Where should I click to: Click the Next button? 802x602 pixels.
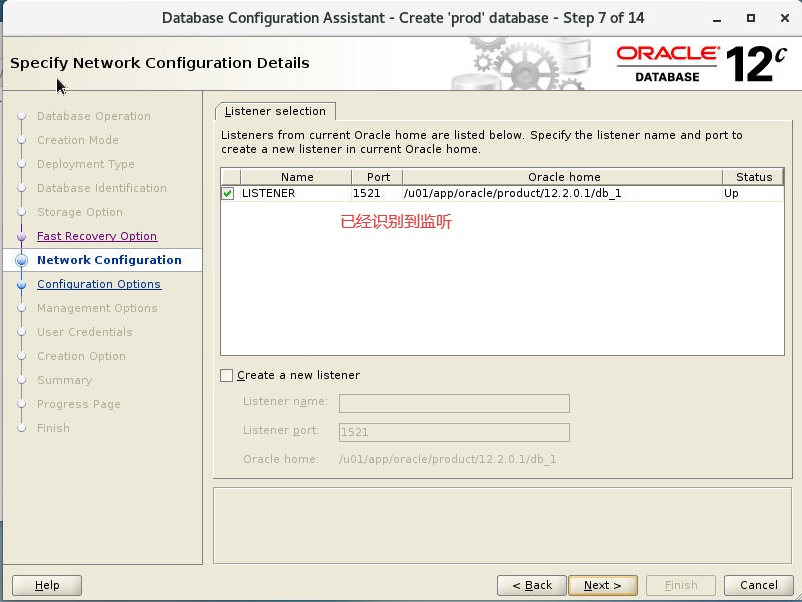[x=603, y=585]
